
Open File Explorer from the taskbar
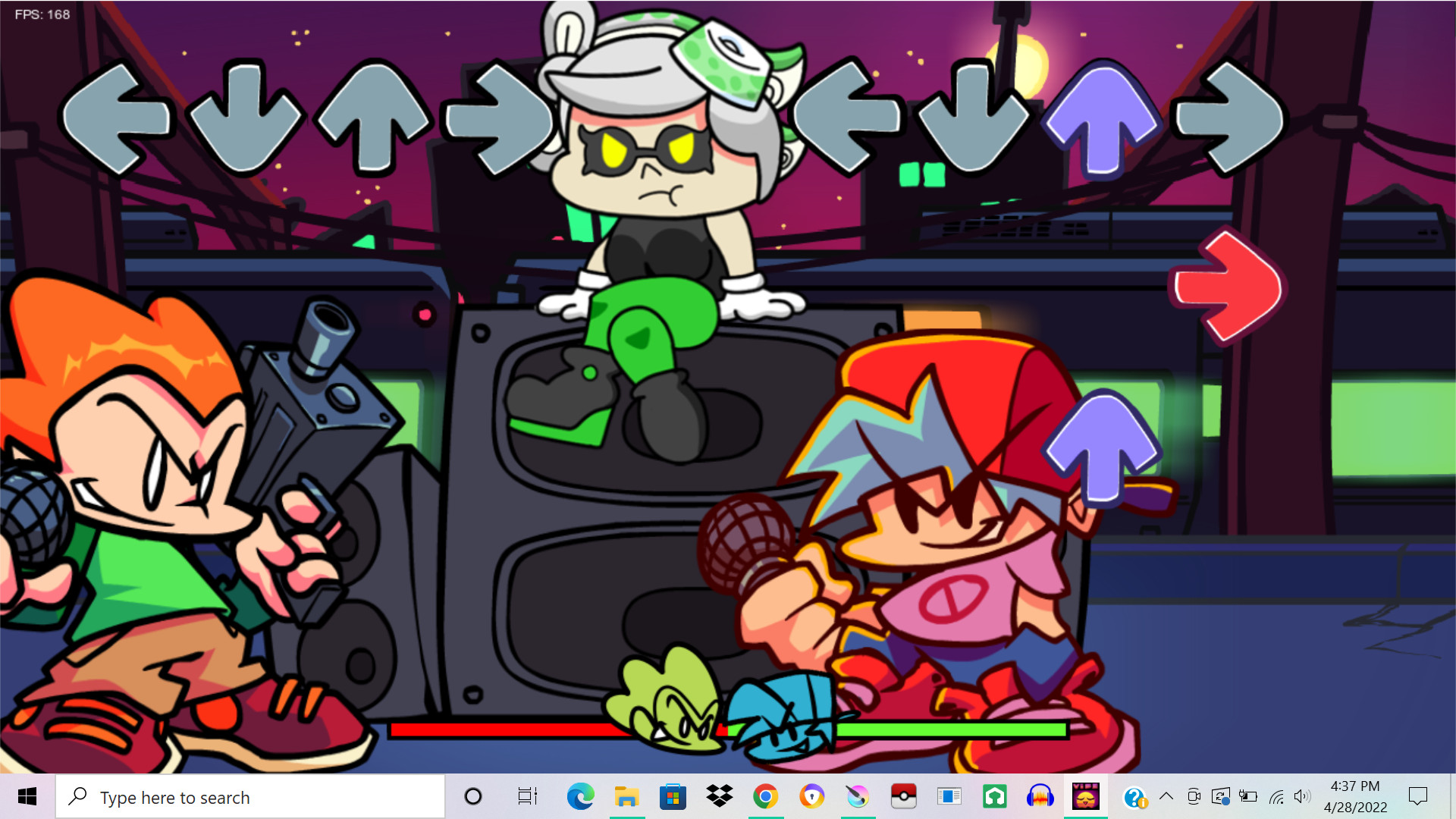[627, 797]
